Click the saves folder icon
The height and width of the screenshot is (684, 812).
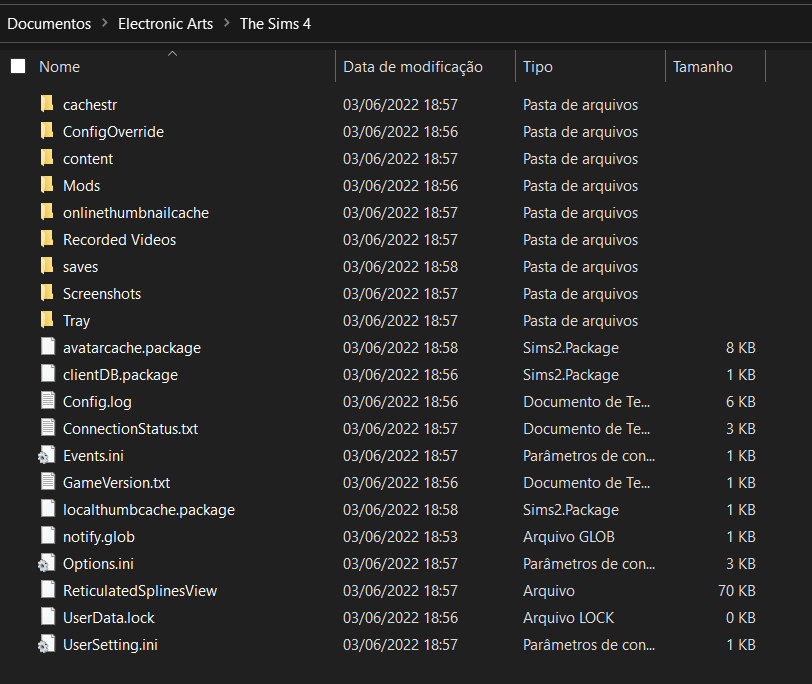pos(47,266)
